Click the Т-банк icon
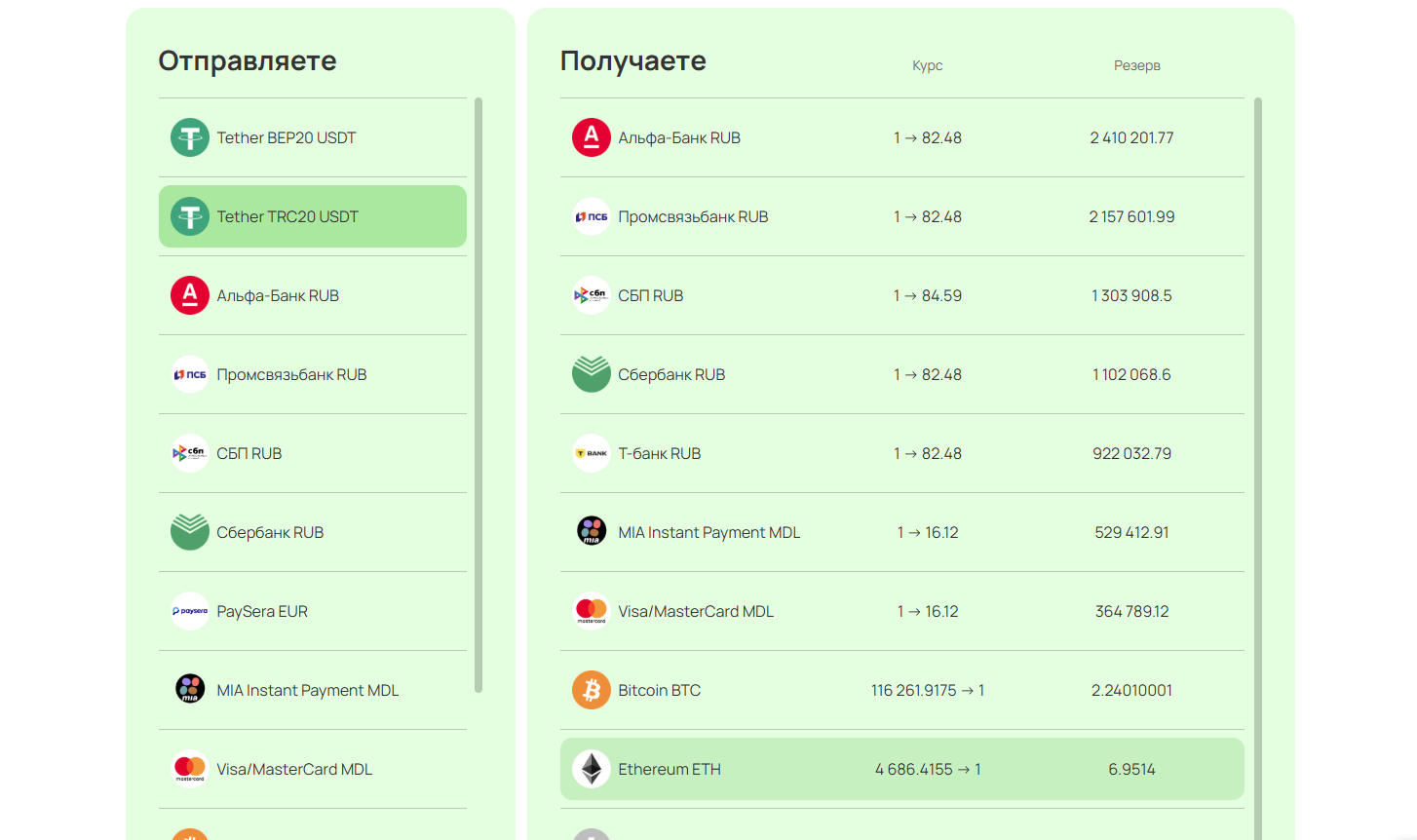Viewport: 1417px width, 840px height. pyautogui.click(x=591, y=452)
